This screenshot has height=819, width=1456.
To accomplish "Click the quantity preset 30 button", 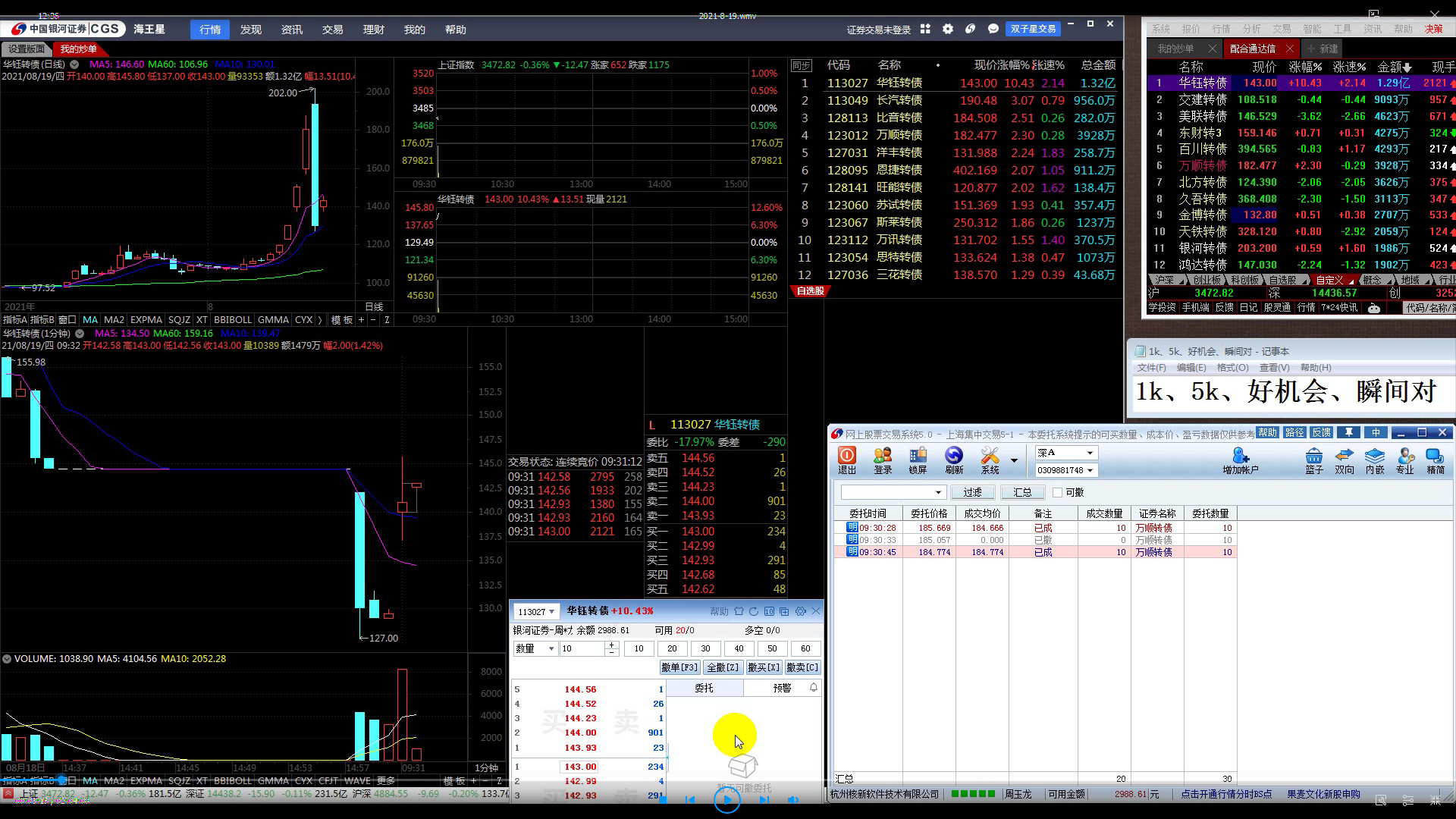I will click(x=705, y=648).
